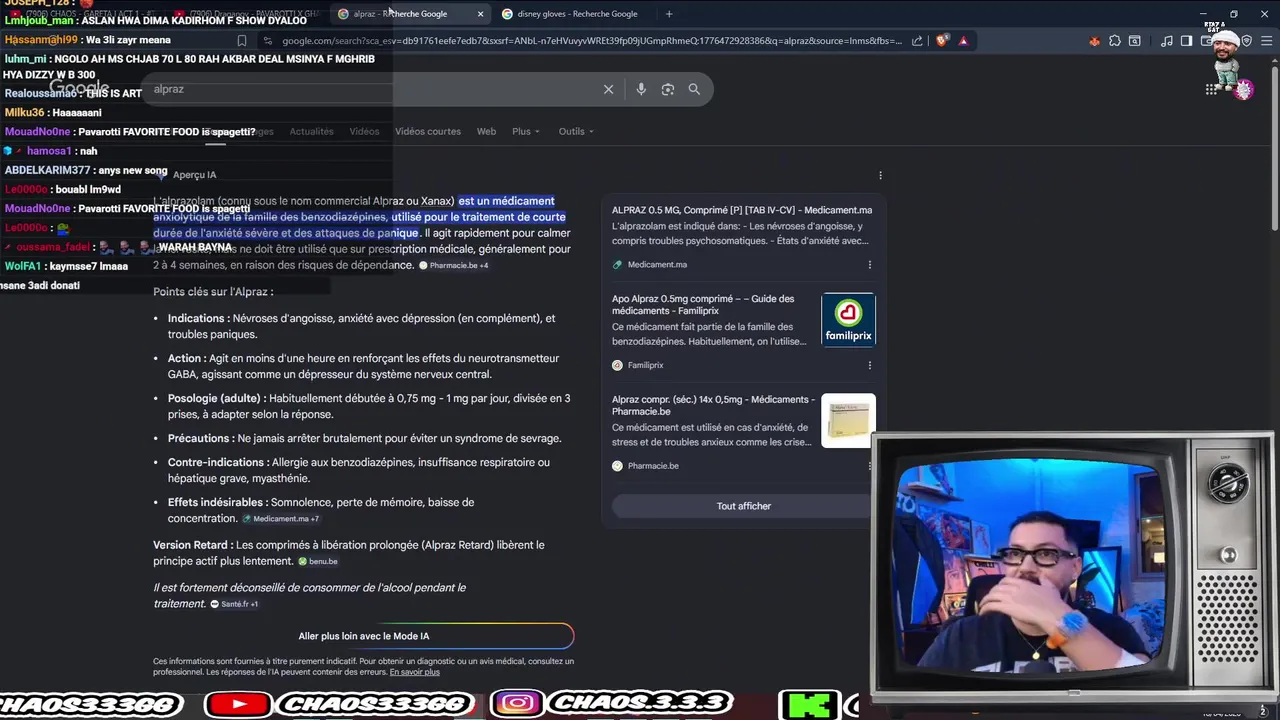Click 'Version Retard' paragraph label
Viewport: 1280px width, 720px height.
193,545
